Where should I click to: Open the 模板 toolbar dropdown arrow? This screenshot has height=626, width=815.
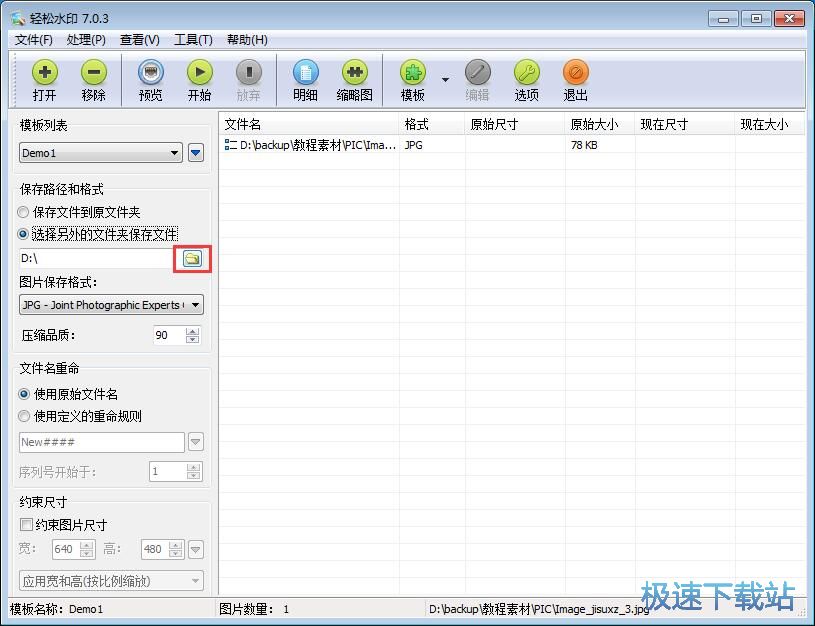point(445,80)
